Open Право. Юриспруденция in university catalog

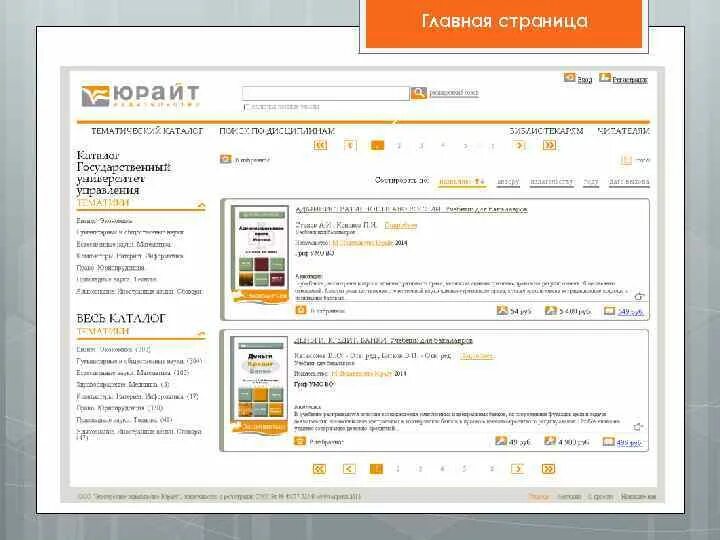point(110,268)
